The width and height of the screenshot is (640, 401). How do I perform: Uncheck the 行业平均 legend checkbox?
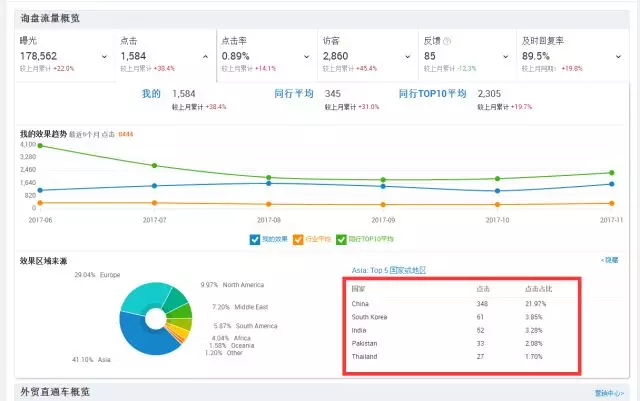point(296,239)
